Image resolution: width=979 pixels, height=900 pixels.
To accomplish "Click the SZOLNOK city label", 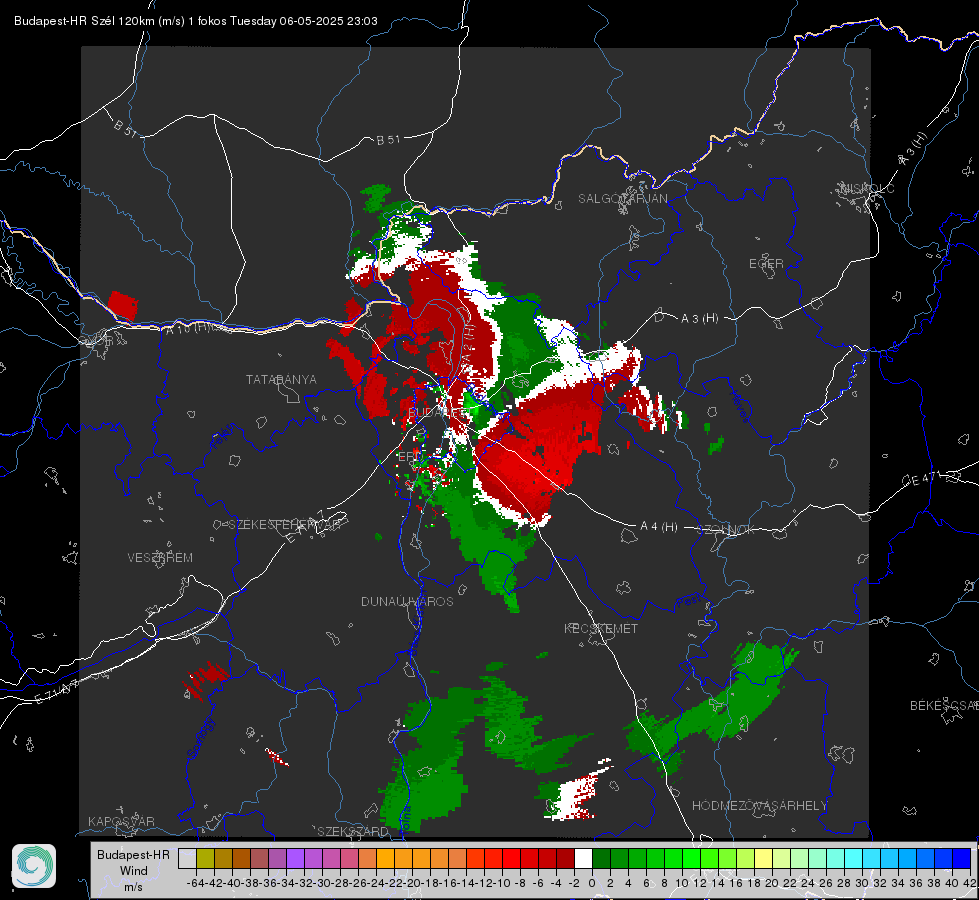I will [x=727, y=530].
